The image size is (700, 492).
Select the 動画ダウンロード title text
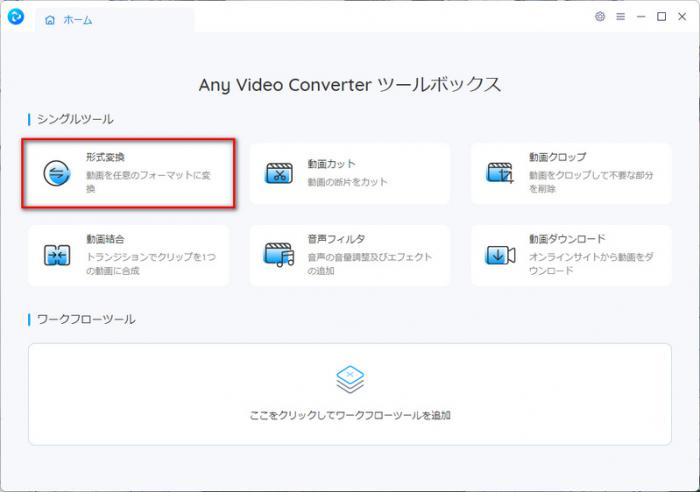[x=567, y=239]
